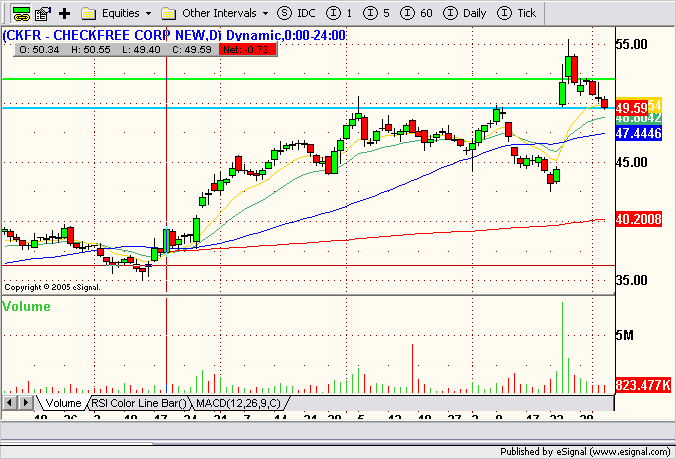Switch to the Daily interval
The width and height of the screenshot is (676, 459).
coord(465,13)
